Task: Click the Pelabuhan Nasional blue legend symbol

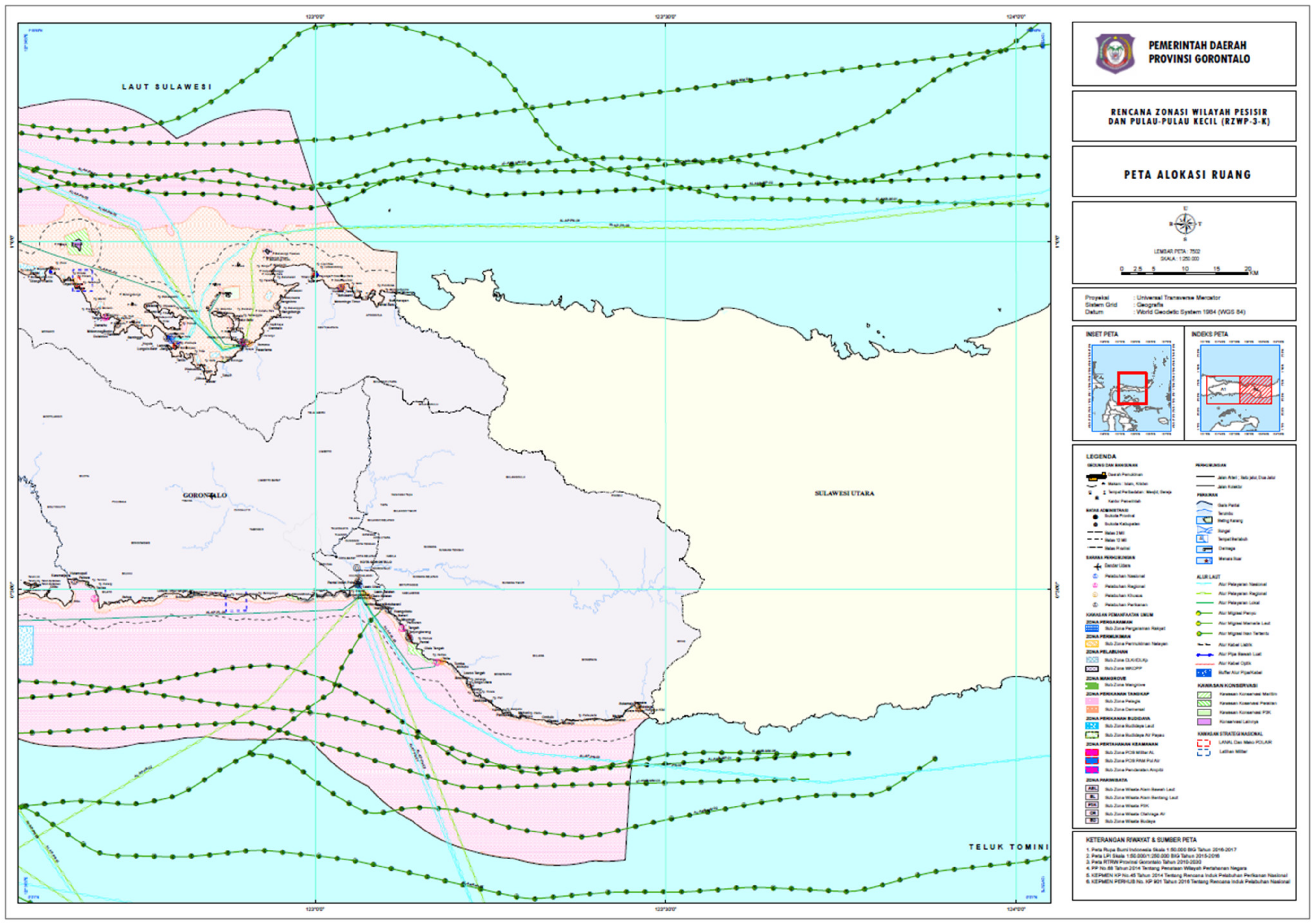Action: tap(1095, 576)
